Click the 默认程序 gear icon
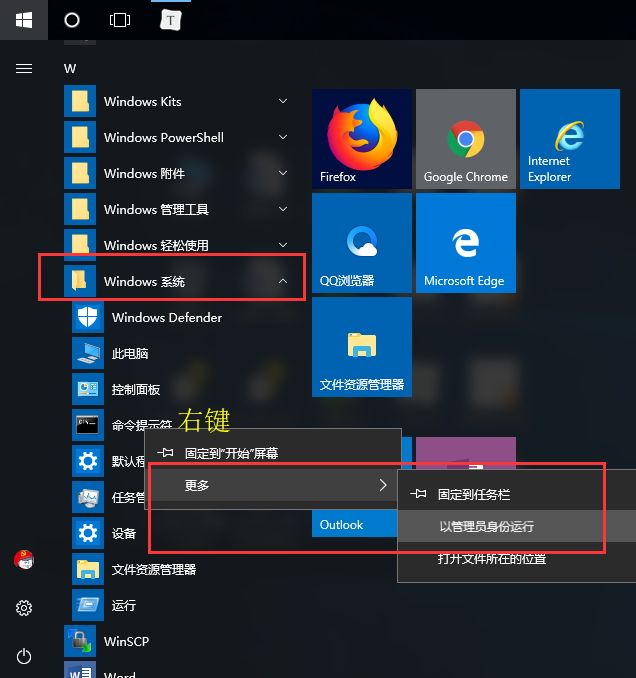The width and height of the screenshot is (636, 678). 88,461
